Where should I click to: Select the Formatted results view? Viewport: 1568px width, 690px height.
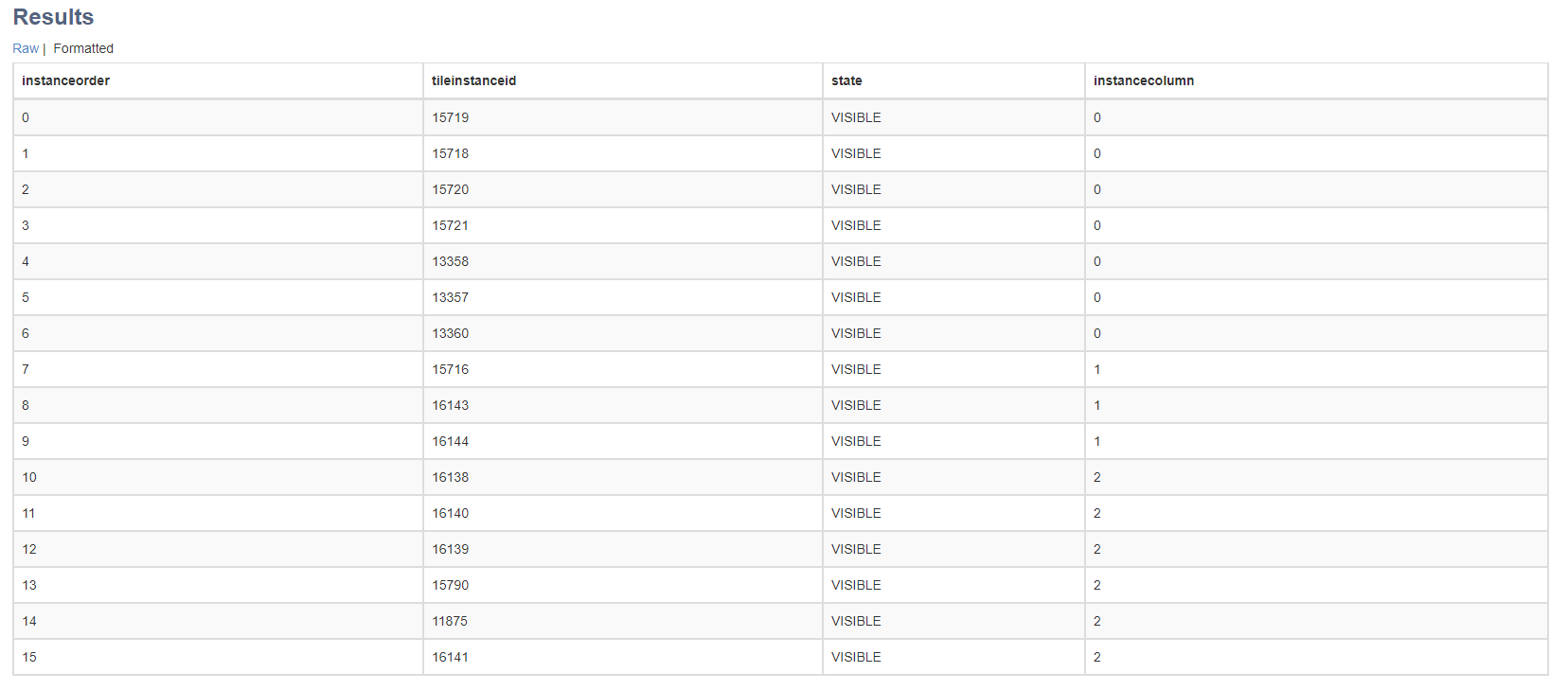[x=83, y=48]
